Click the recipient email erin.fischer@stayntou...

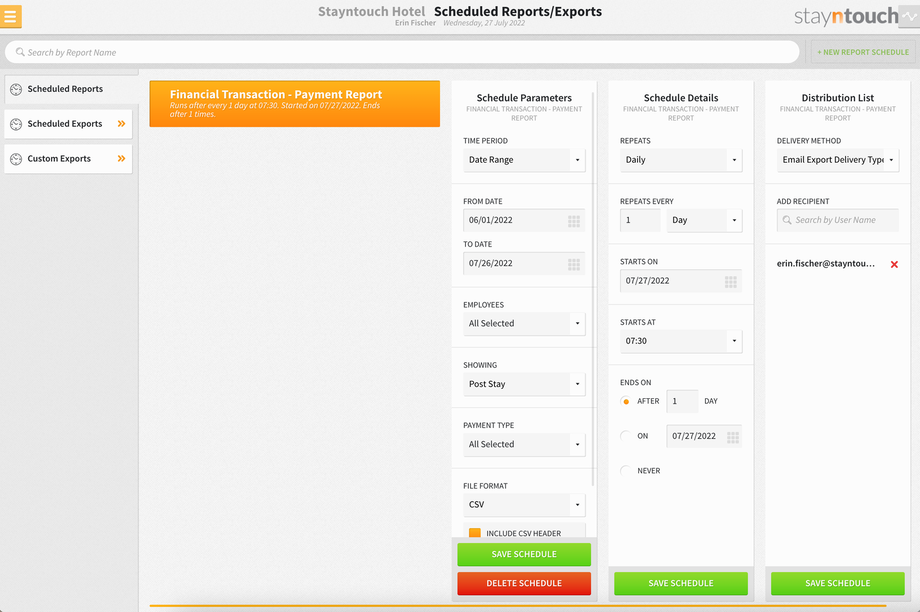(x=826, y=264)
